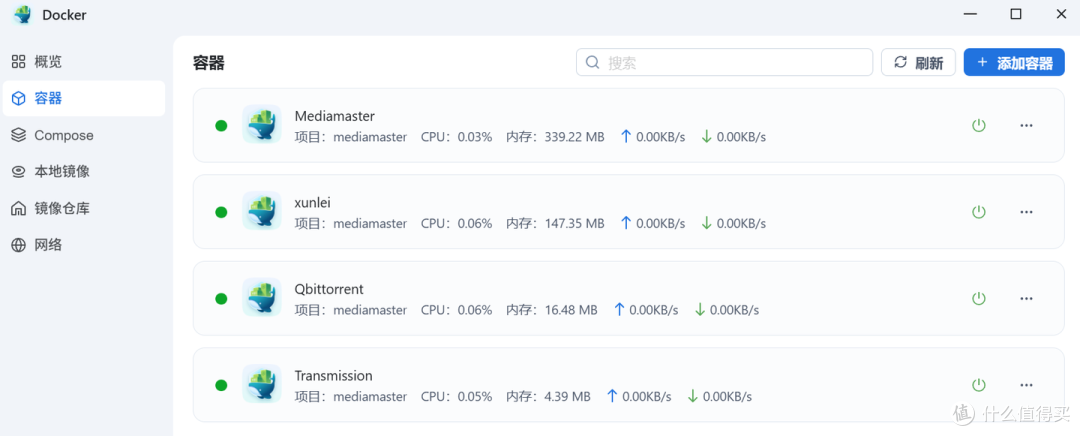Minimize the Docker window
Viewport: 1080px width, 436px height.
(x=970, y=14)
